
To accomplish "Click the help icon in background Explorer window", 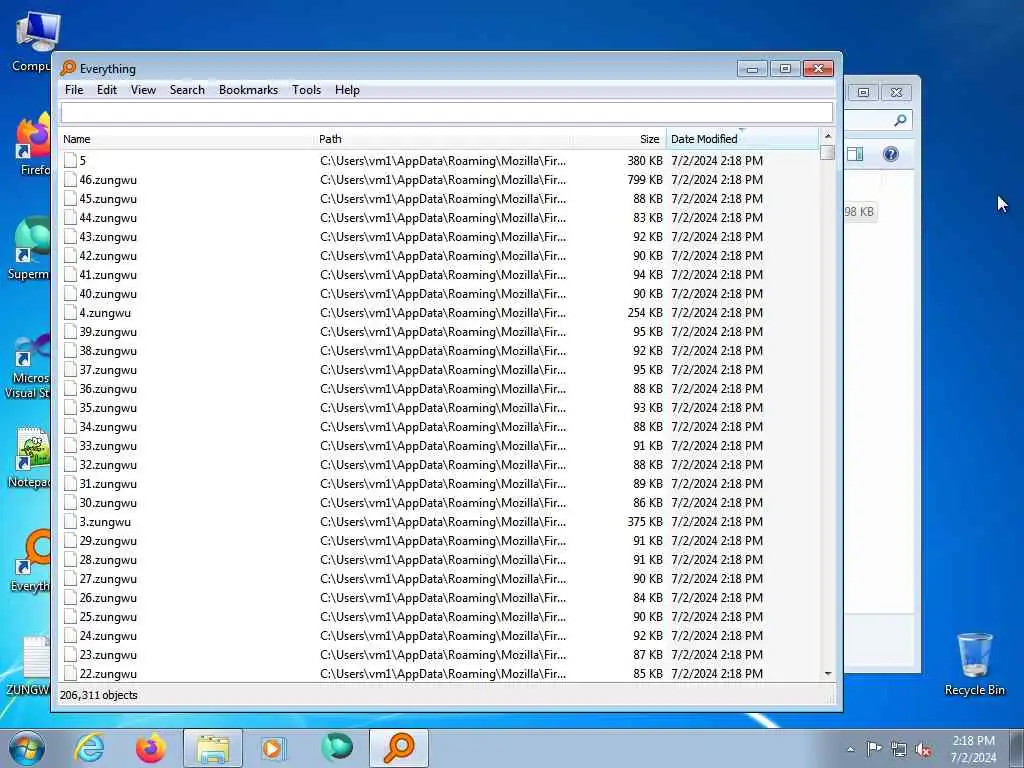I will [x=890, y=154].
